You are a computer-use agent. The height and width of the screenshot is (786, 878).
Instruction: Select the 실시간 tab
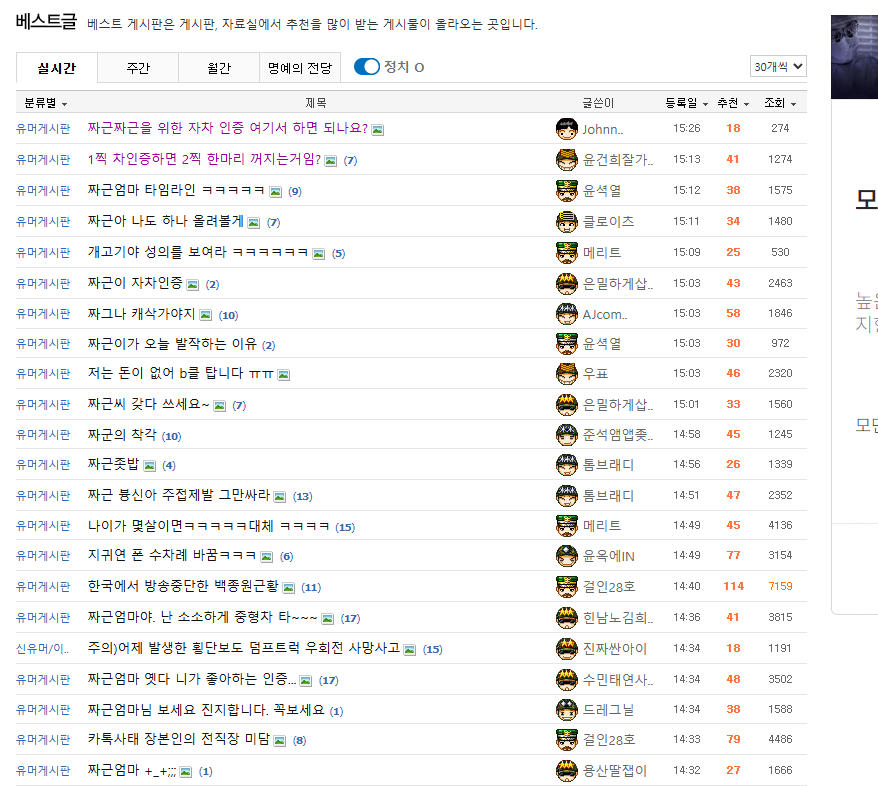pos(57,68)
